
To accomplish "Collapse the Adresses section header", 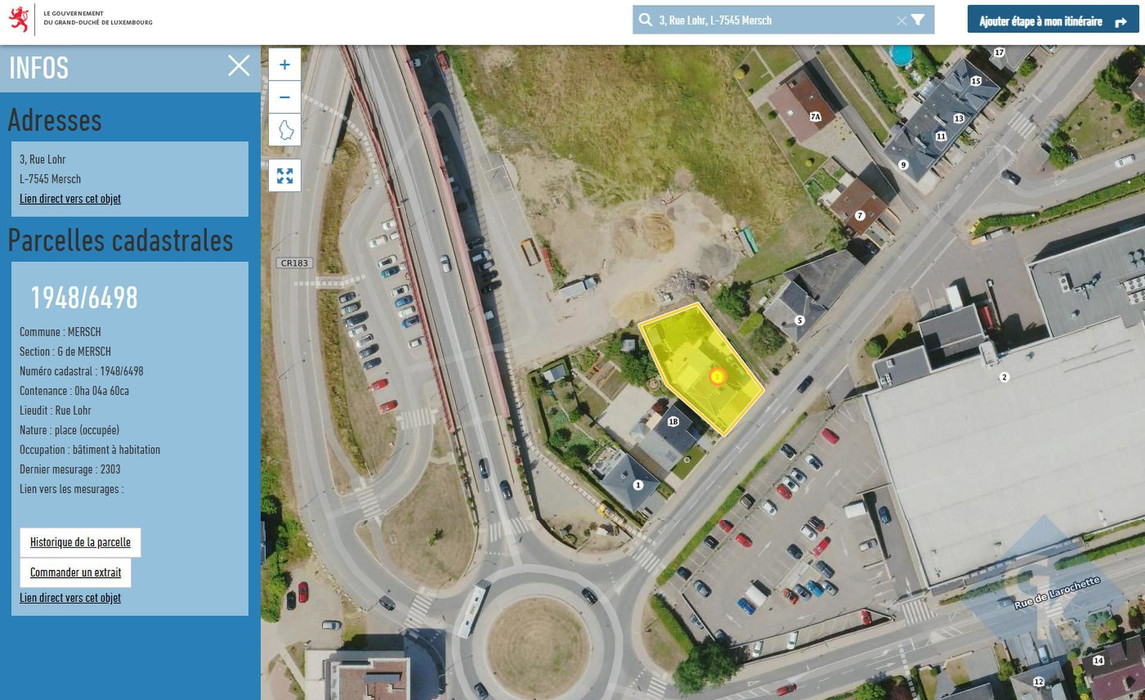I will click(55, 120).
